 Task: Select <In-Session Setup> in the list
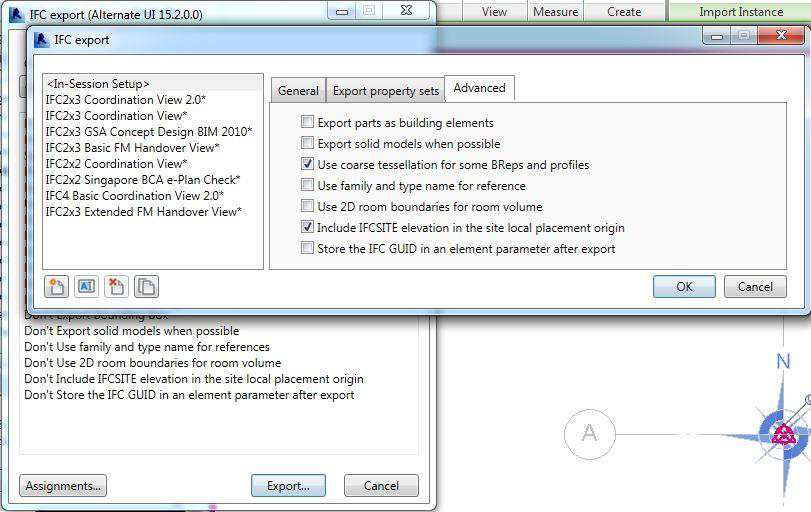[x=153, y=84]
